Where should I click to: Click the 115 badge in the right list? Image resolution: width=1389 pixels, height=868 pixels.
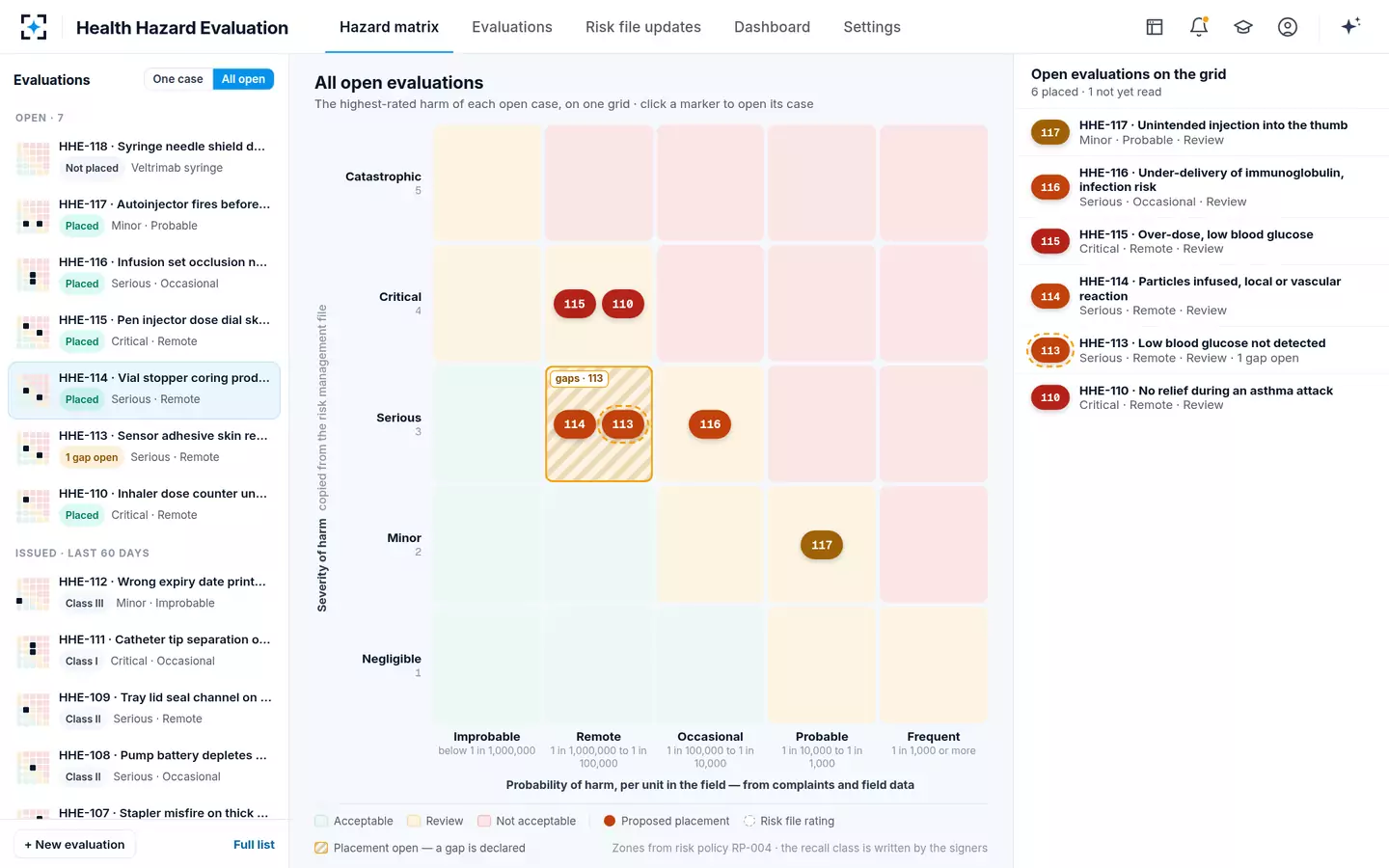pyautogui.click(x=1050, y=241)
